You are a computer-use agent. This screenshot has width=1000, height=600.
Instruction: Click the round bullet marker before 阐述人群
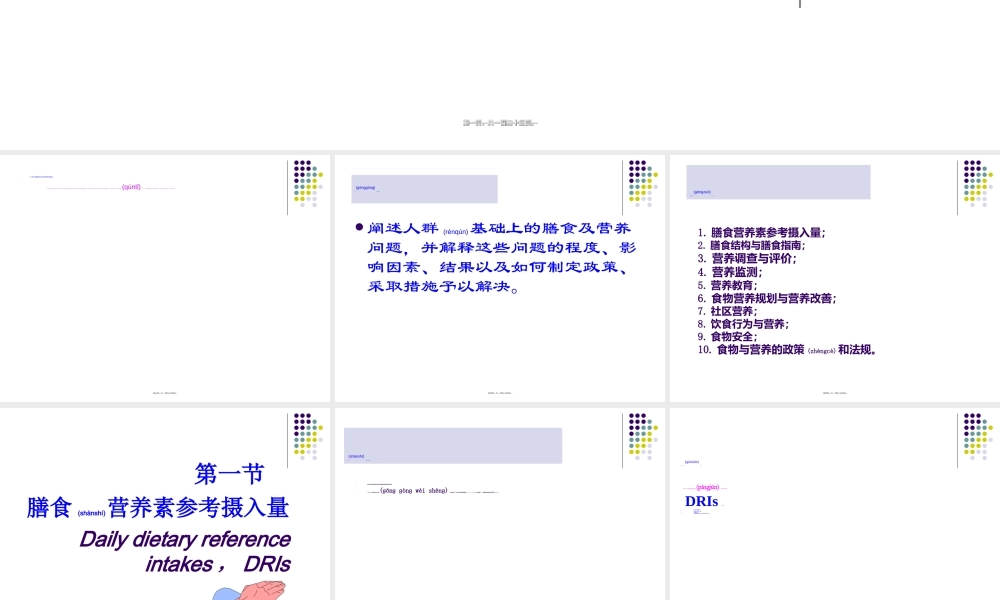pyautogui.click(x=359, y=226)
